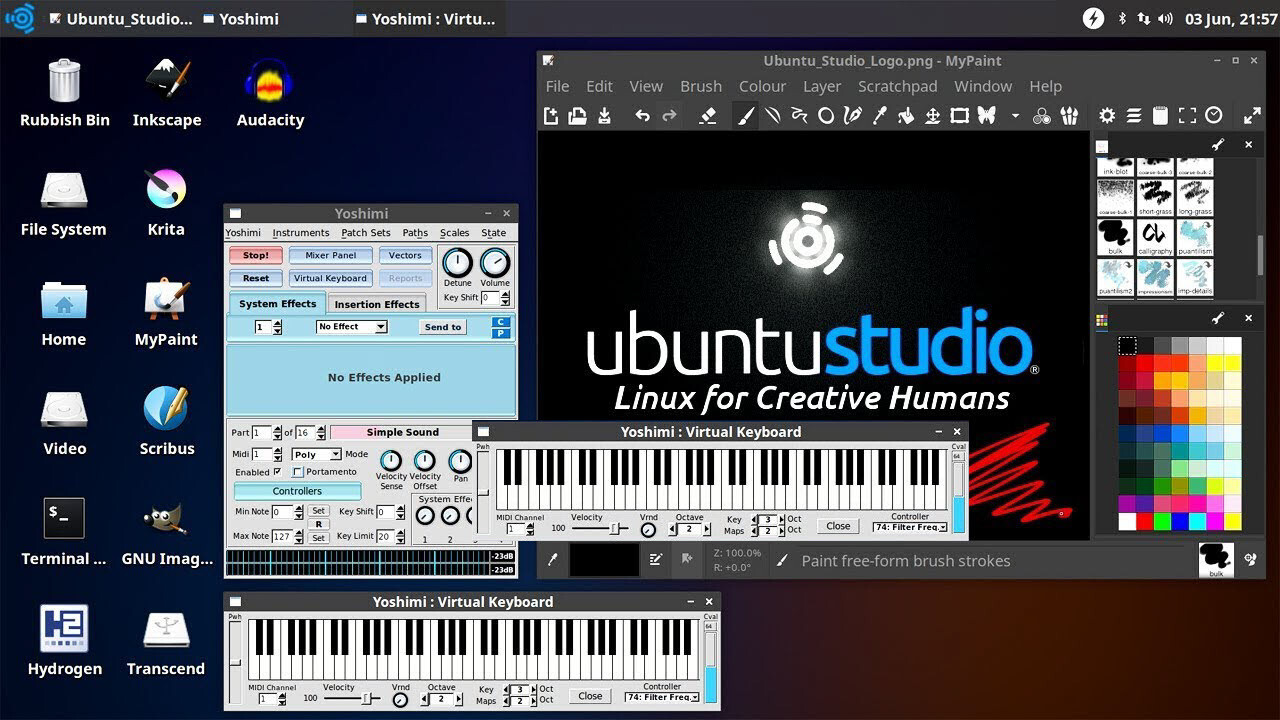The image size is (1280, 720).
Task: Switch to the Insertion Effects tab
Action: pos(377,304)
